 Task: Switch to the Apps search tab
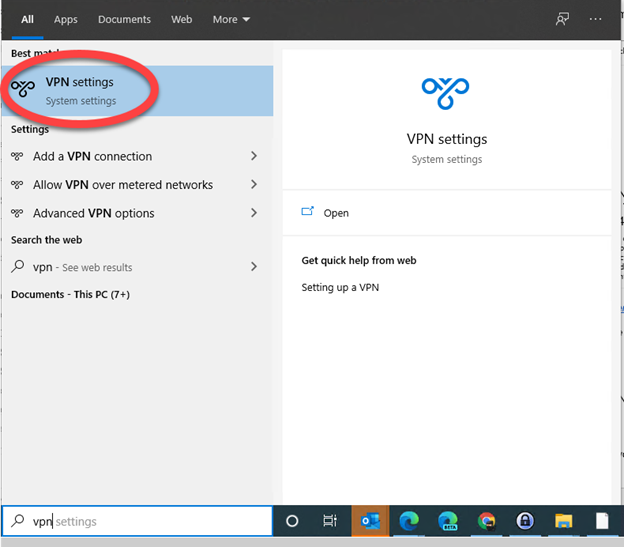(66, 19)
